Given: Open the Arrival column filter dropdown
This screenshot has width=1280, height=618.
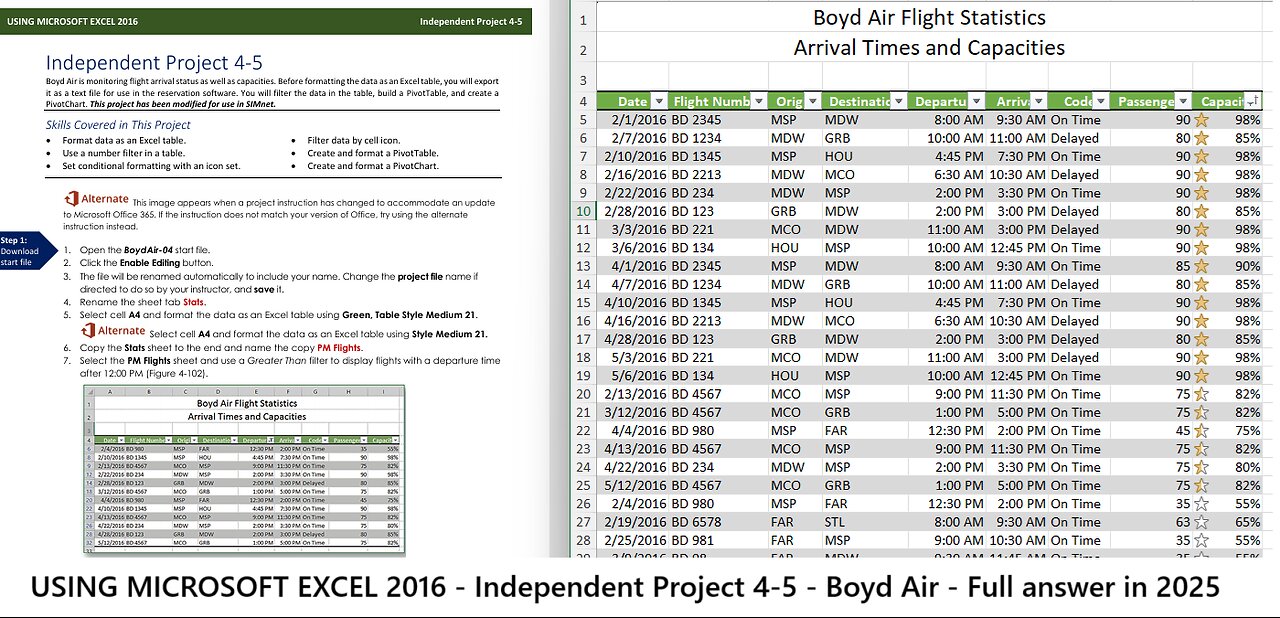Looking at the screenshot, I should 1039,101.
